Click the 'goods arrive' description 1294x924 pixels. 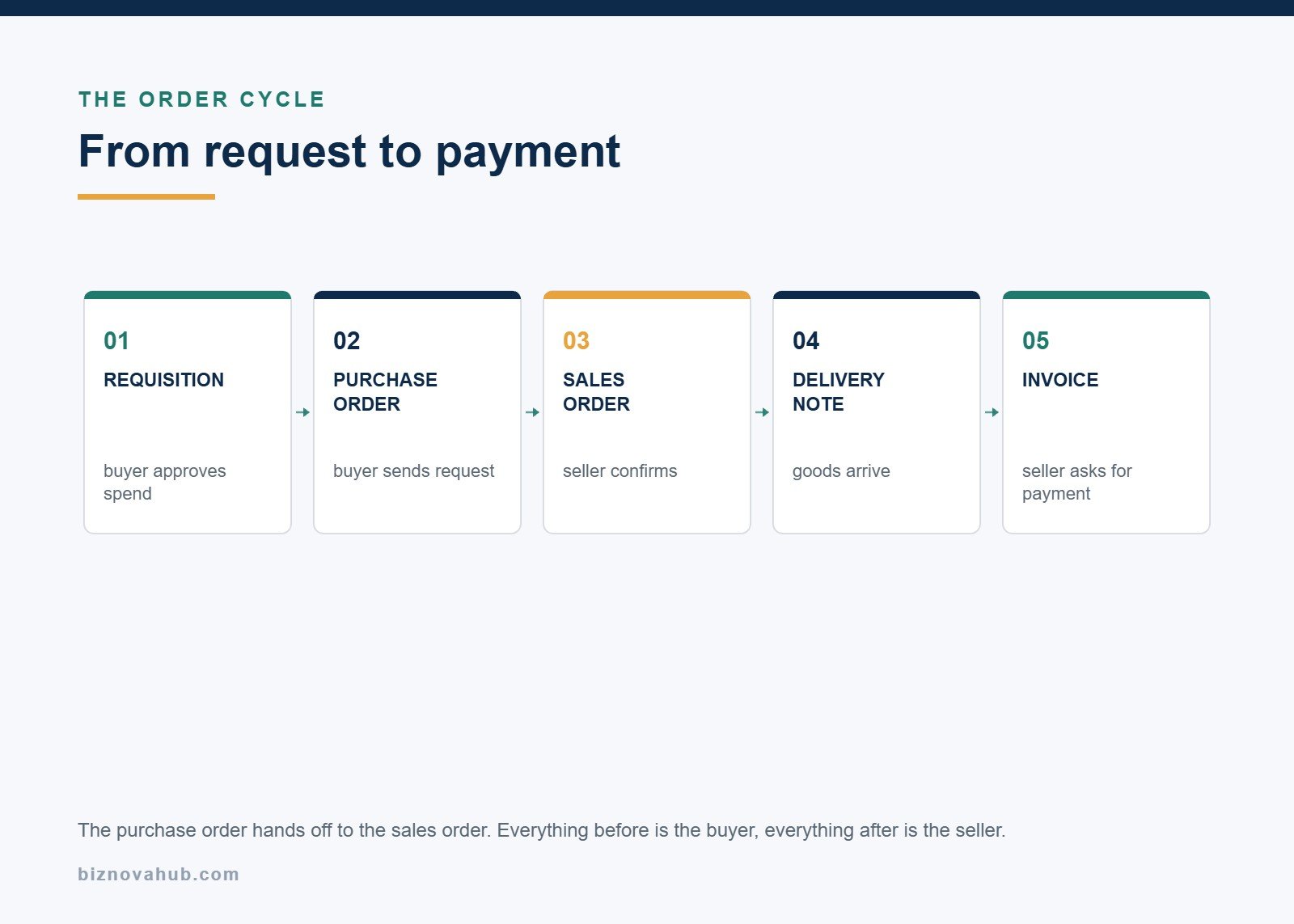tap(841, 471)
